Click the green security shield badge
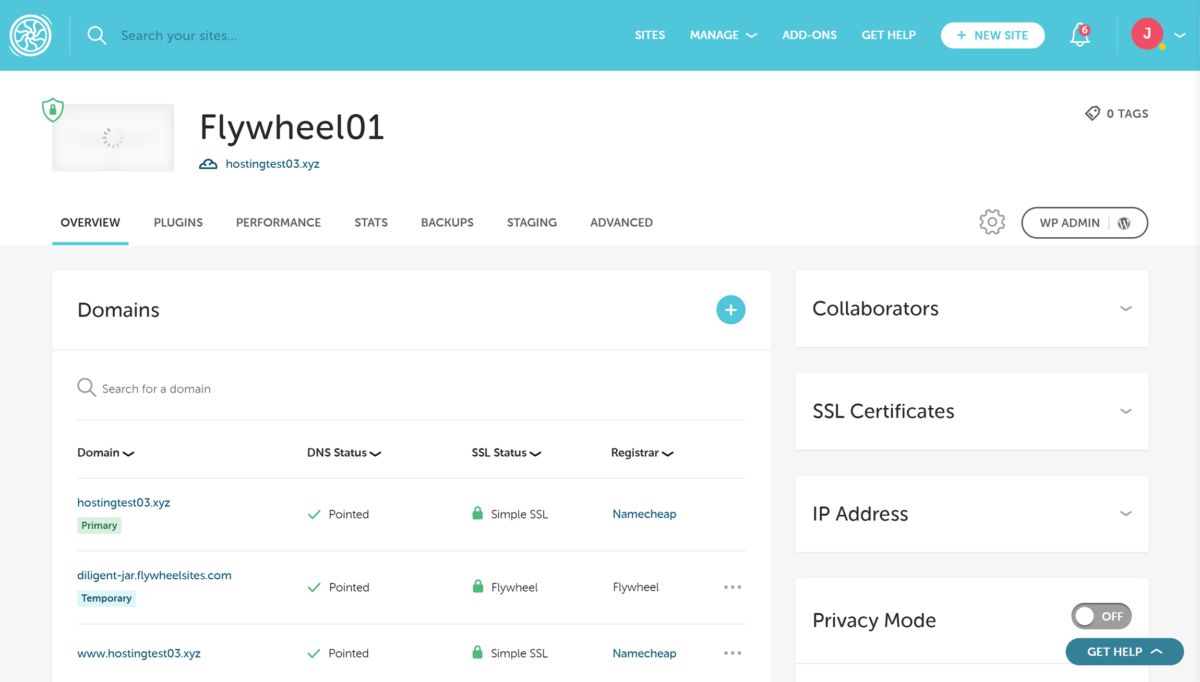The image size is (1200, 682). click(52, 110)
